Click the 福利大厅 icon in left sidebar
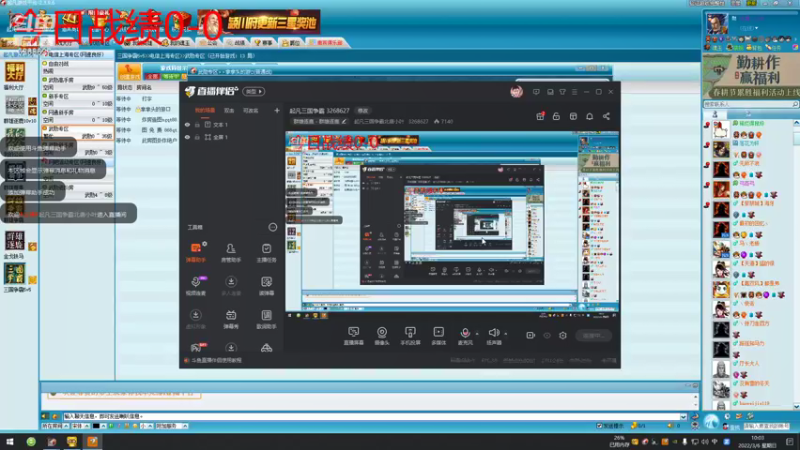Image resolution: width=800 pixels, height=450 pixels. (x=15, y=72)
